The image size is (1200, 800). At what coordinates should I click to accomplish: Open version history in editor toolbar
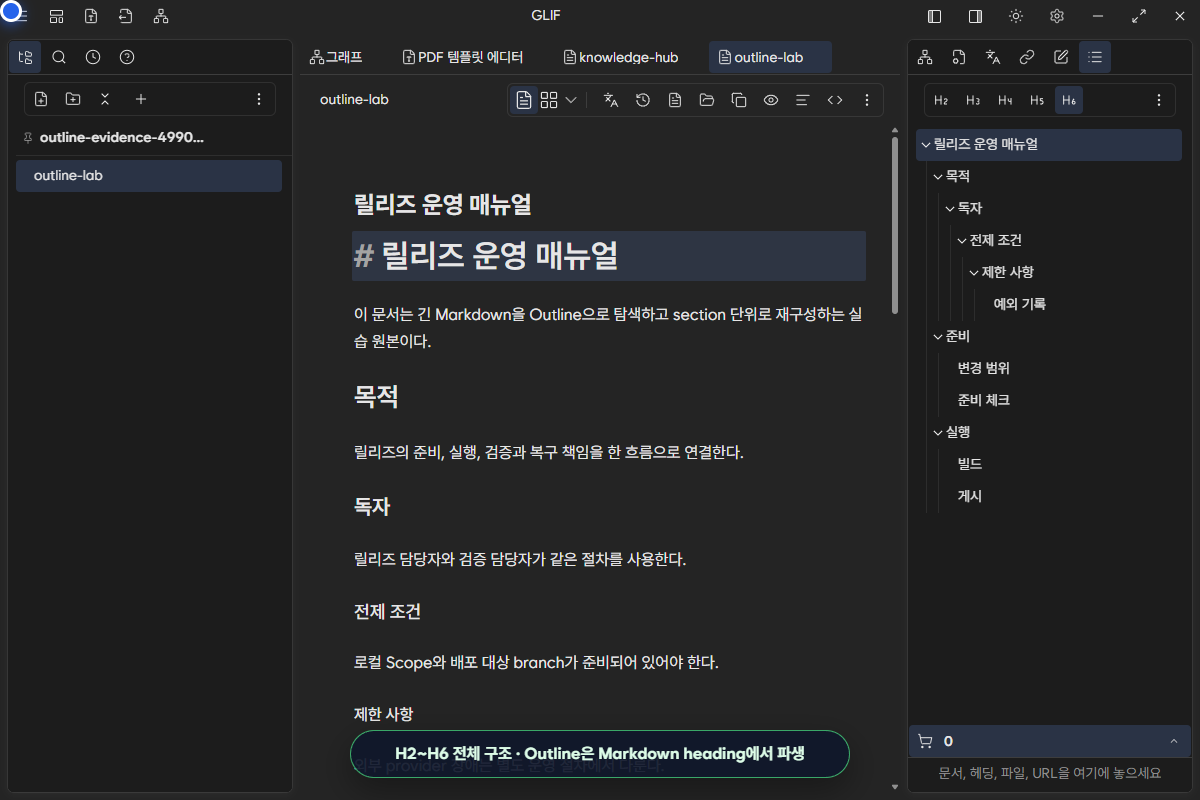pos(643,100)
